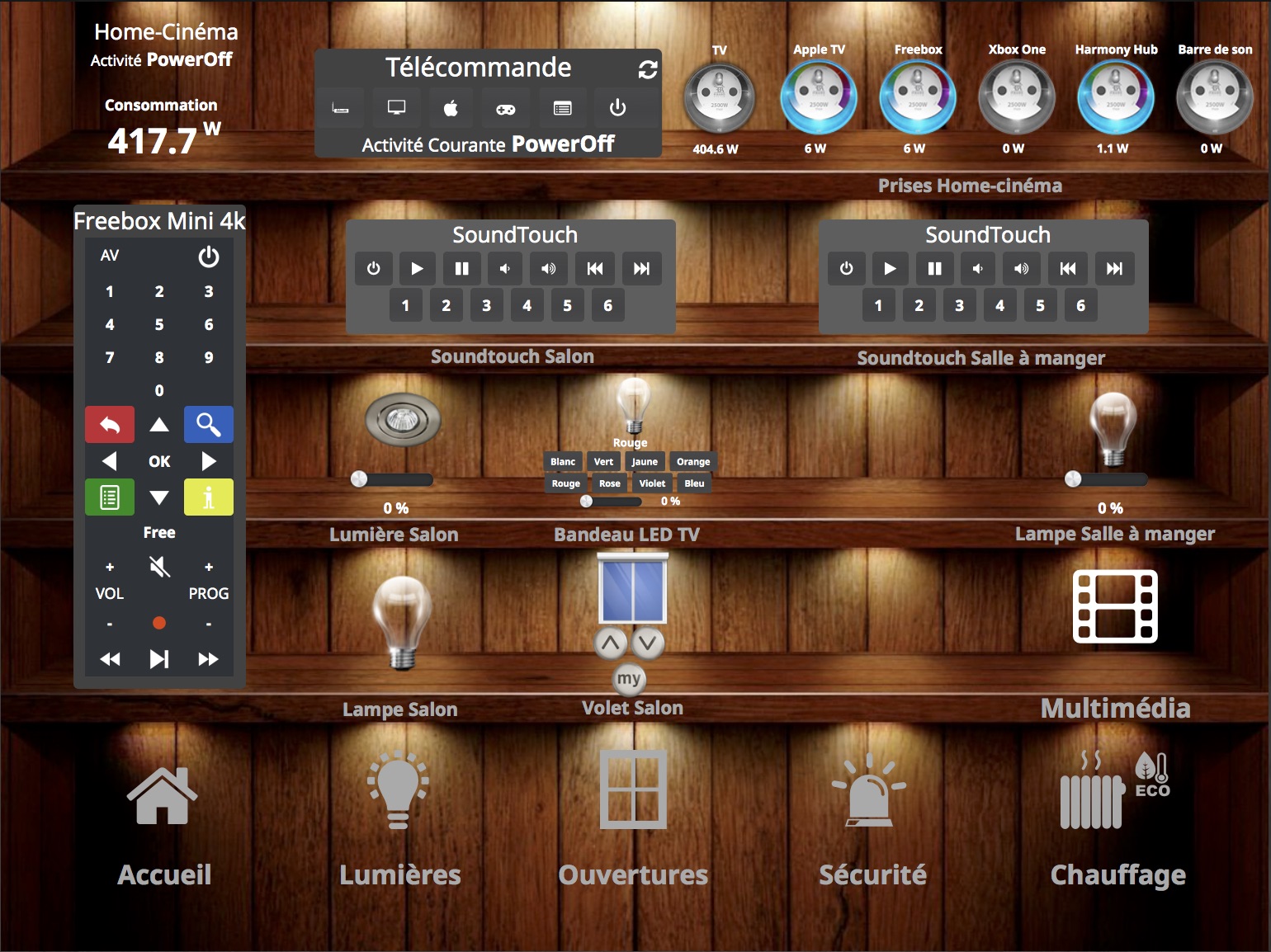This screenshot has height=952, width=1271.
Task: Play on Soundtouch Salle à manger
Action: [890, 268]
